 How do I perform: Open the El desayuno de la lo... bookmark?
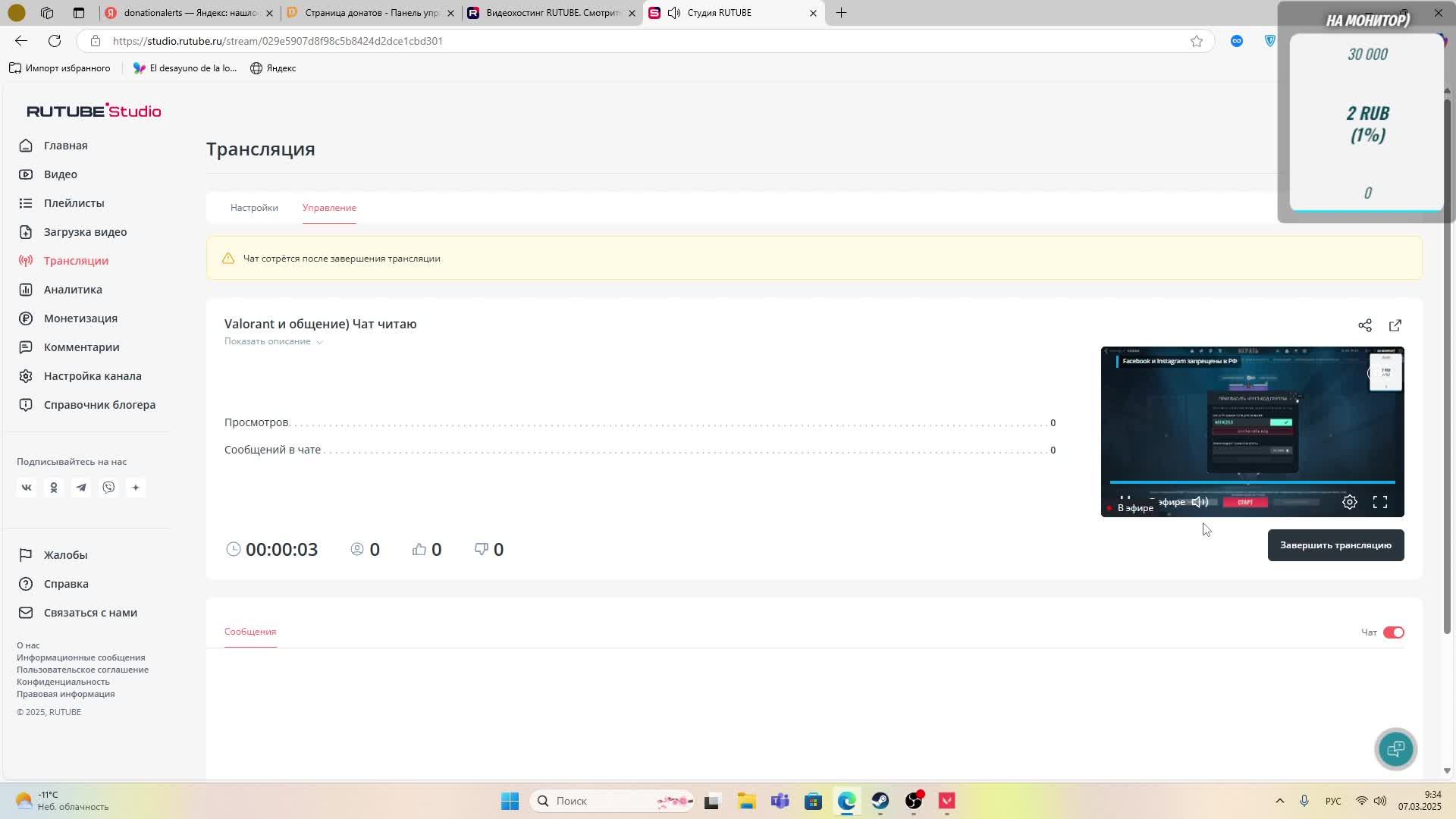click(184, 68)
